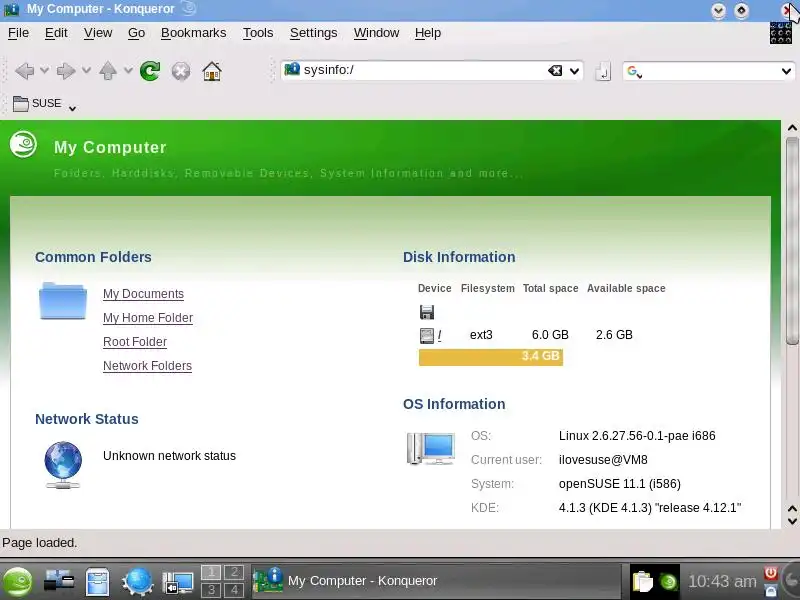Open the desktop icon next to start menu

59,581
